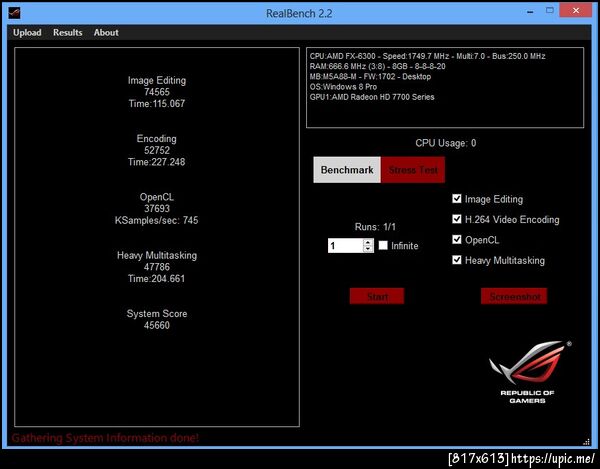Open the Upload menu
The image size is (600, 469).
point(27,33)
